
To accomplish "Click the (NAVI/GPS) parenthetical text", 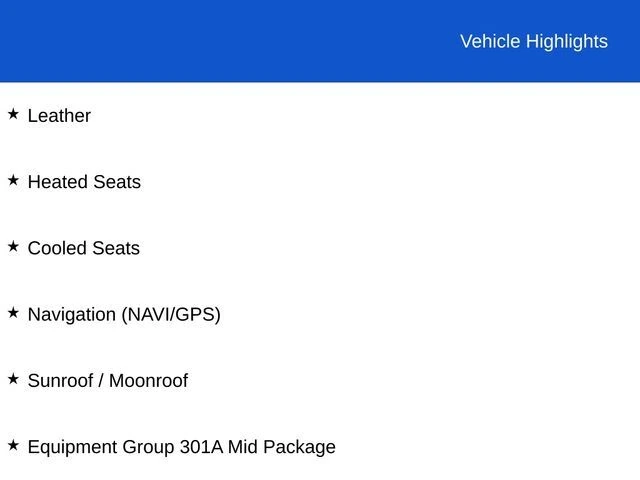I will 171,314.
